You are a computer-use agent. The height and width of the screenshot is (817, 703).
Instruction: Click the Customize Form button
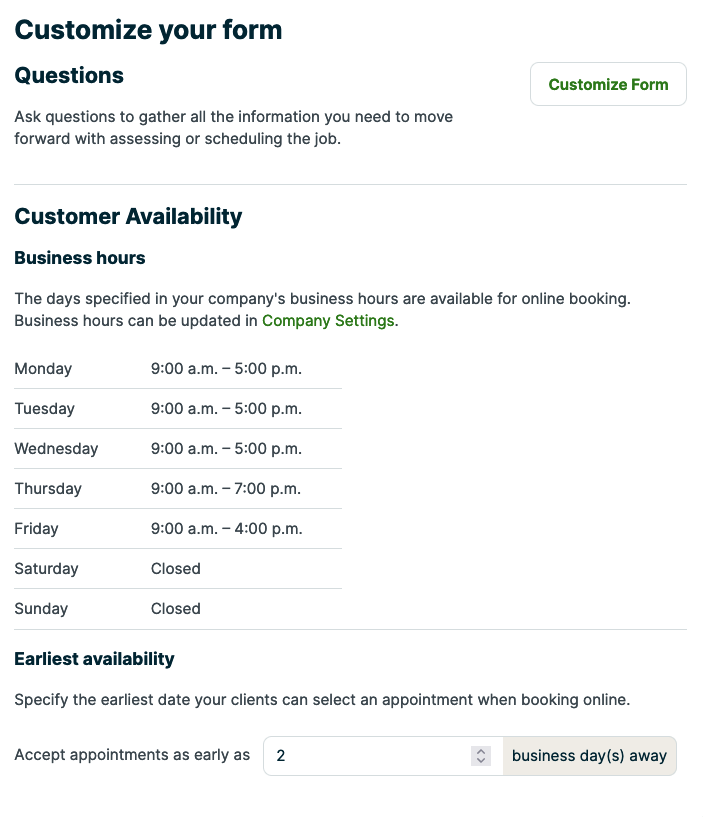[x=607, y=84]
